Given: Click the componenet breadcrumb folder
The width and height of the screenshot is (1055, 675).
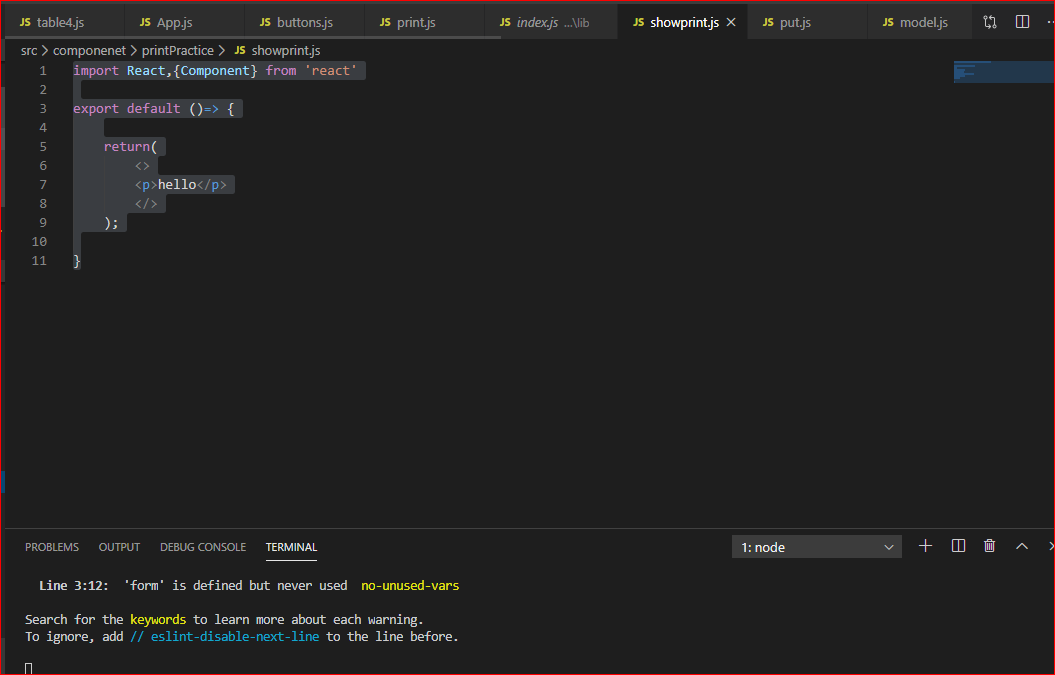Looking at the screenshot, I should coord(89,50).
